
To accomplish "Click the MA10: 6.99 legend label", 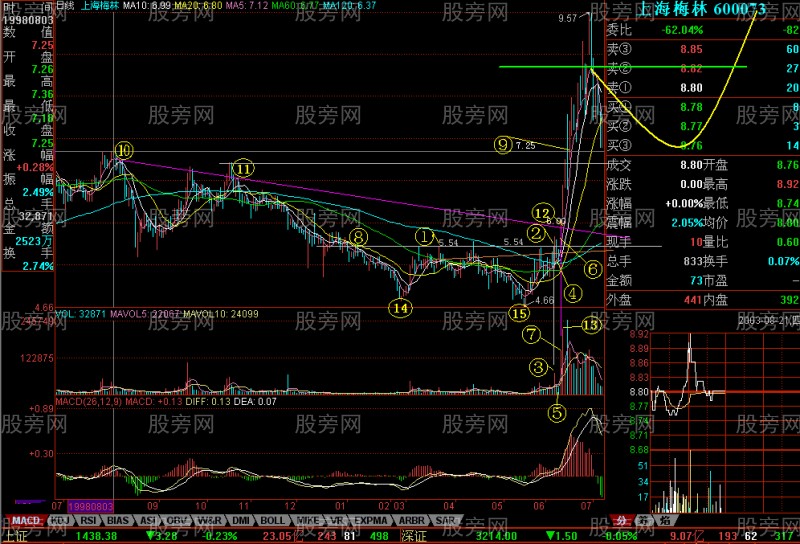I will tap(147, 6).
